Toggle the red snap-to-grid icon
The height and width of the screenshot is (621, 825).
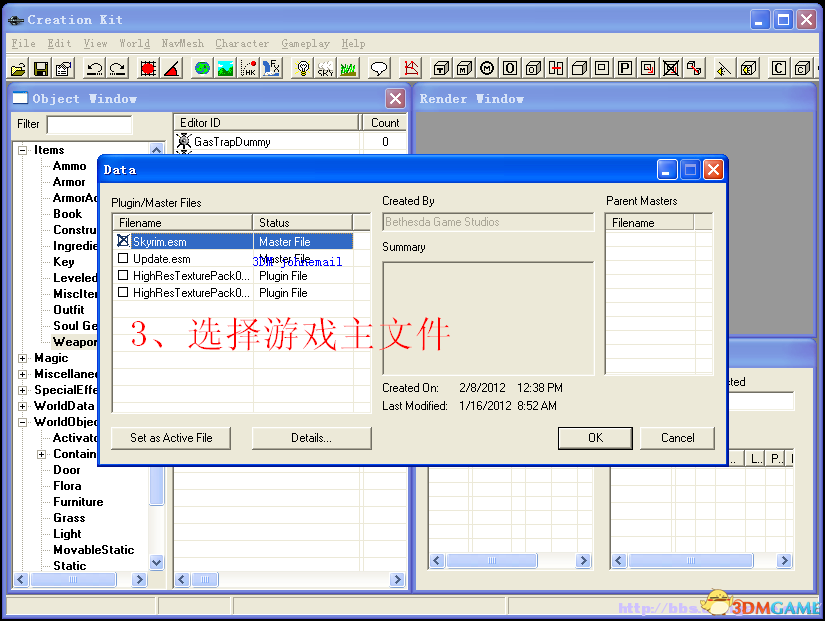point(148,68)
